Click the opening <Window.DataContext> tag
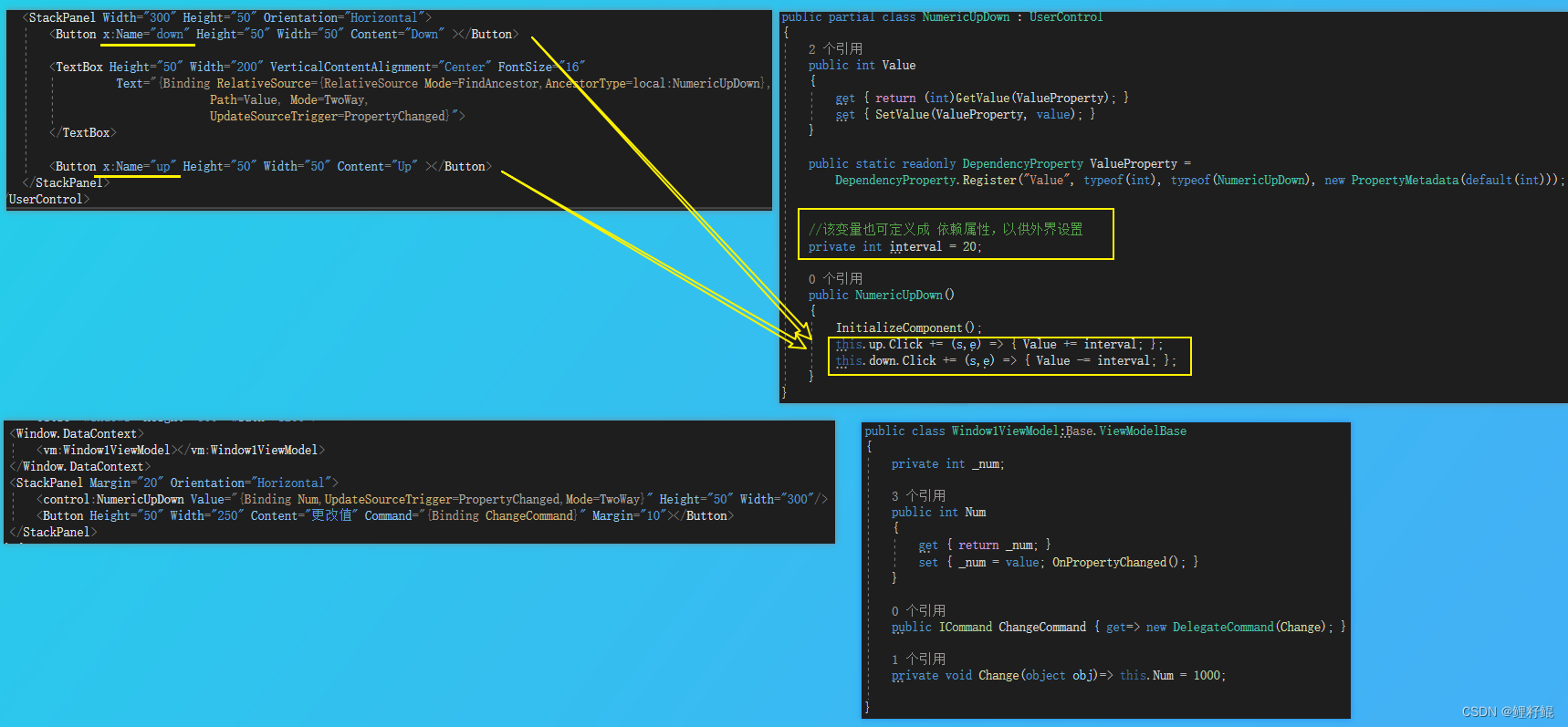The height and width of the screenshot is (727, 1568). [77, 433]
